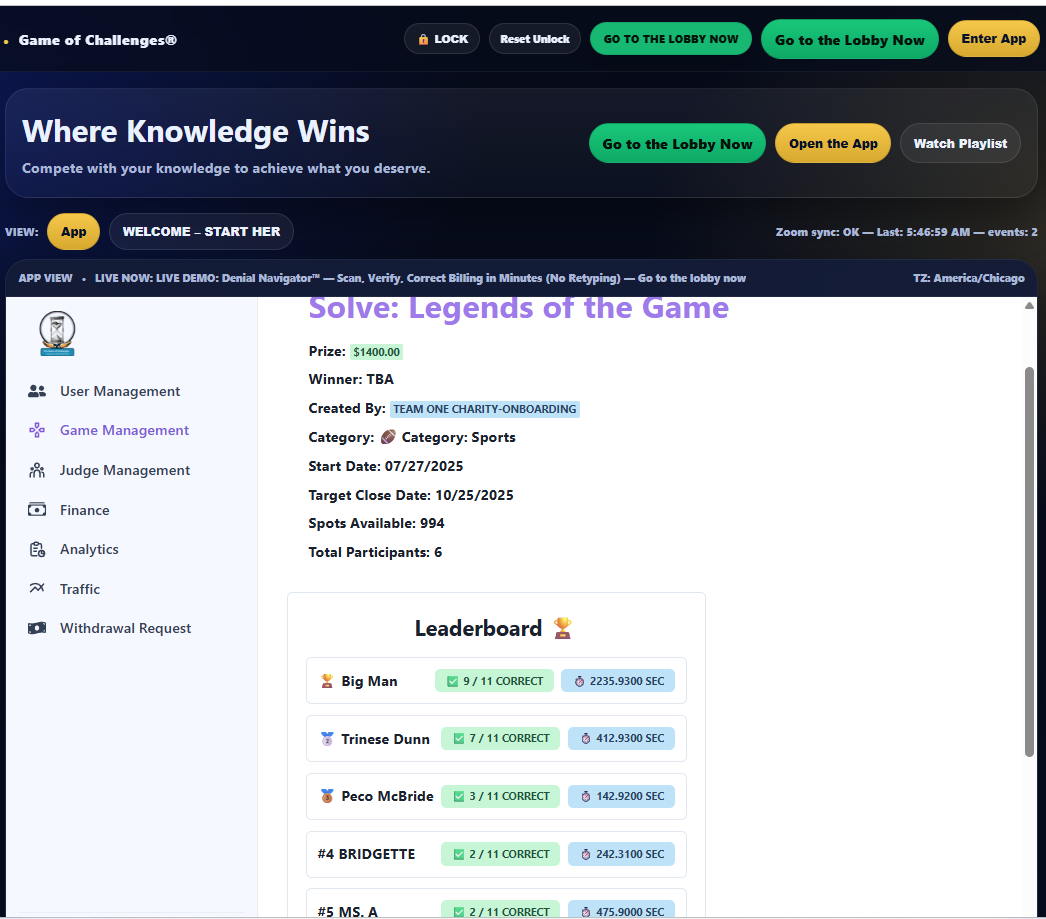1046x919 pixels.
Task: Click the Analytics clipboard icon
Action: click(37, 549)
